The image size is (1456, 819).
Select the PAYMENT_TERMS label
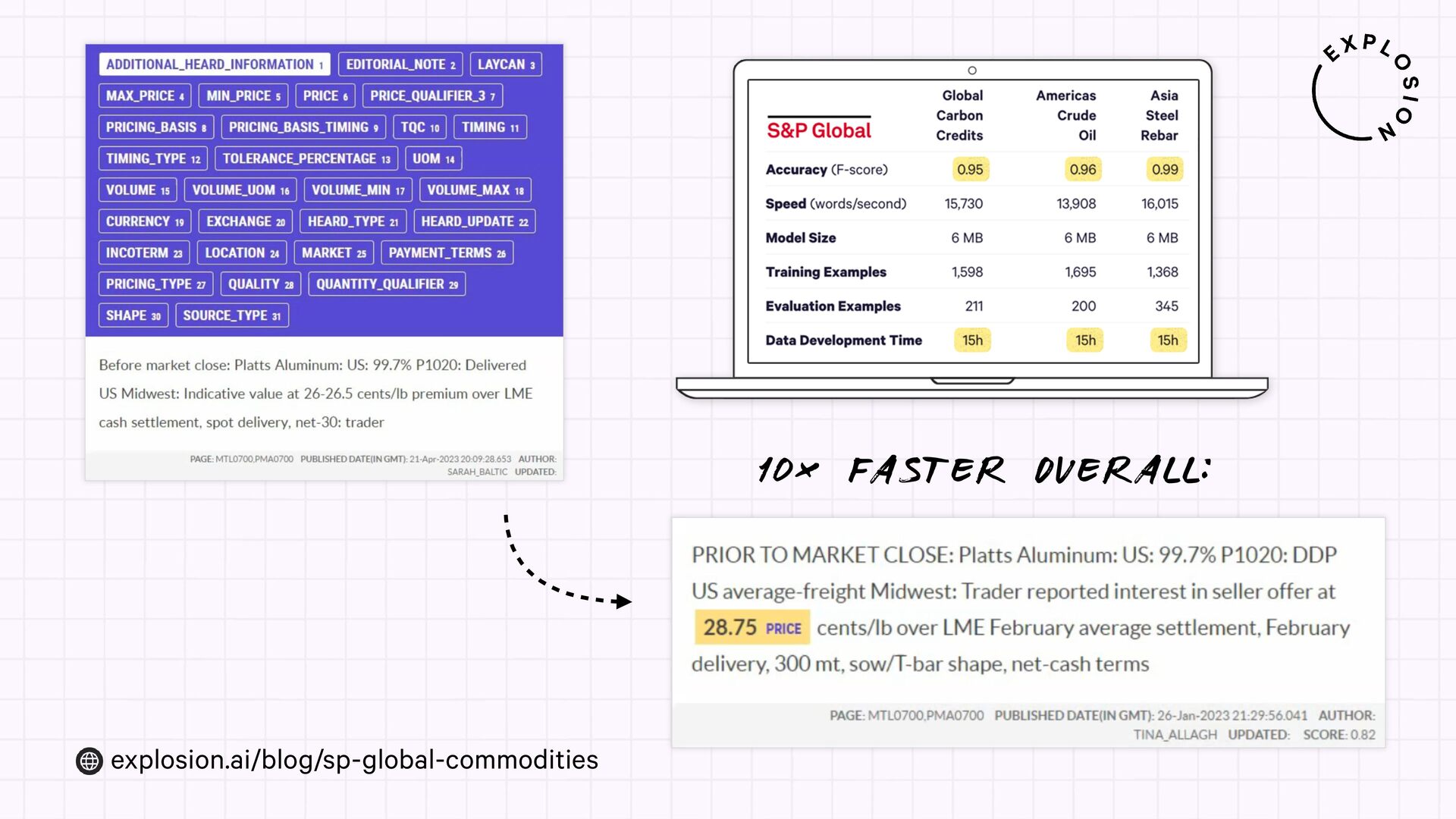(x=447, y=253)
